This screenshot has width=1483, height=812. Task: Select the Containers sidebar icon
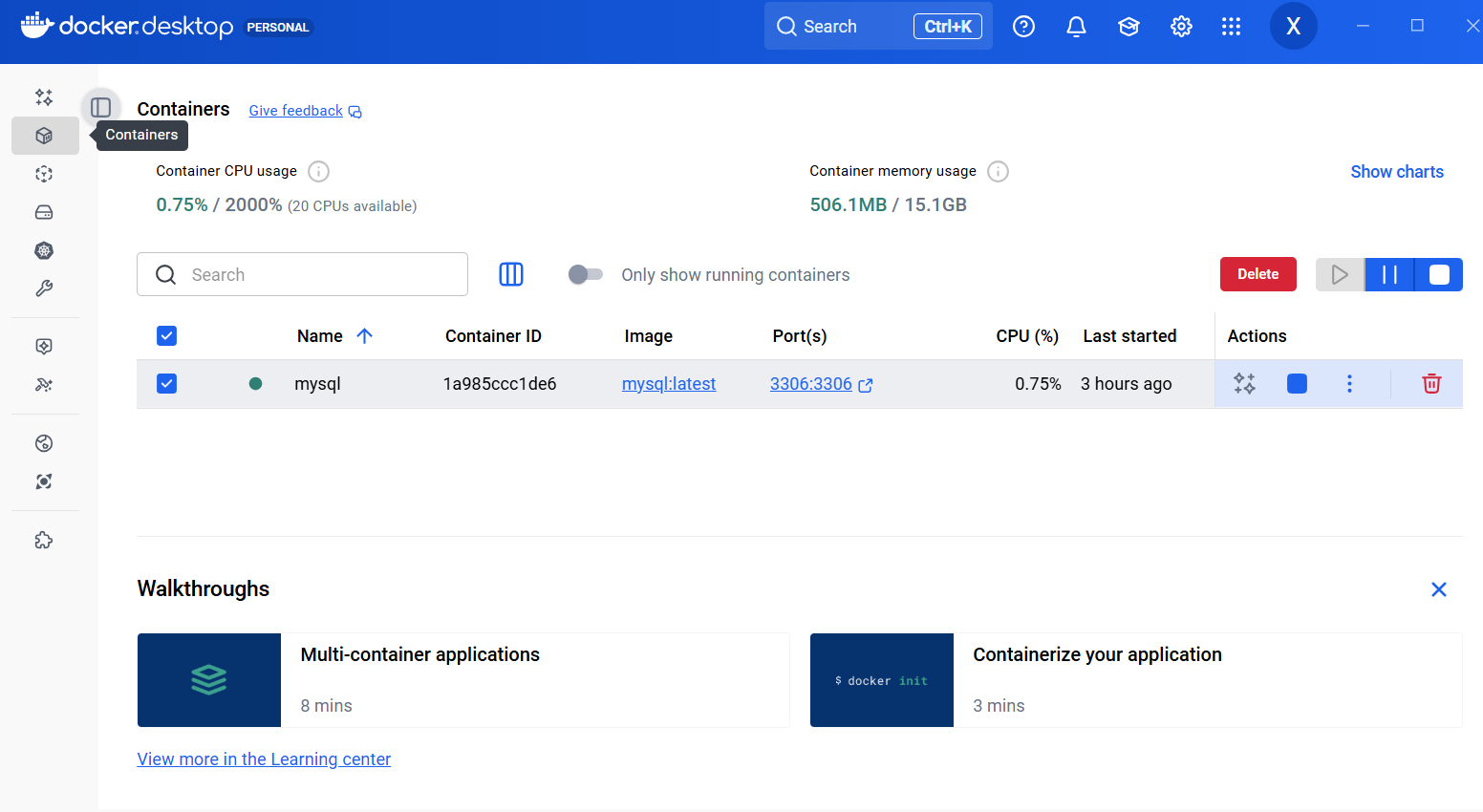pyautogui.click(x=44, y=136)
